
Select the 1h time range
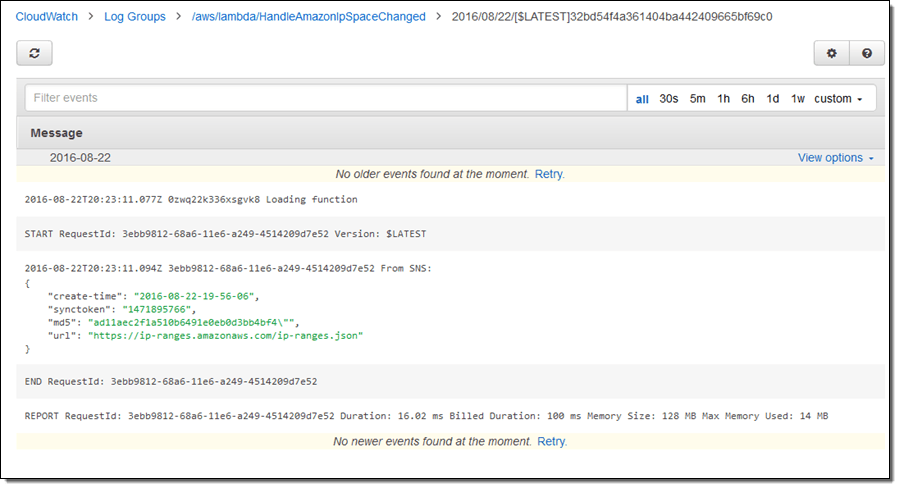[x=723, y=99]
